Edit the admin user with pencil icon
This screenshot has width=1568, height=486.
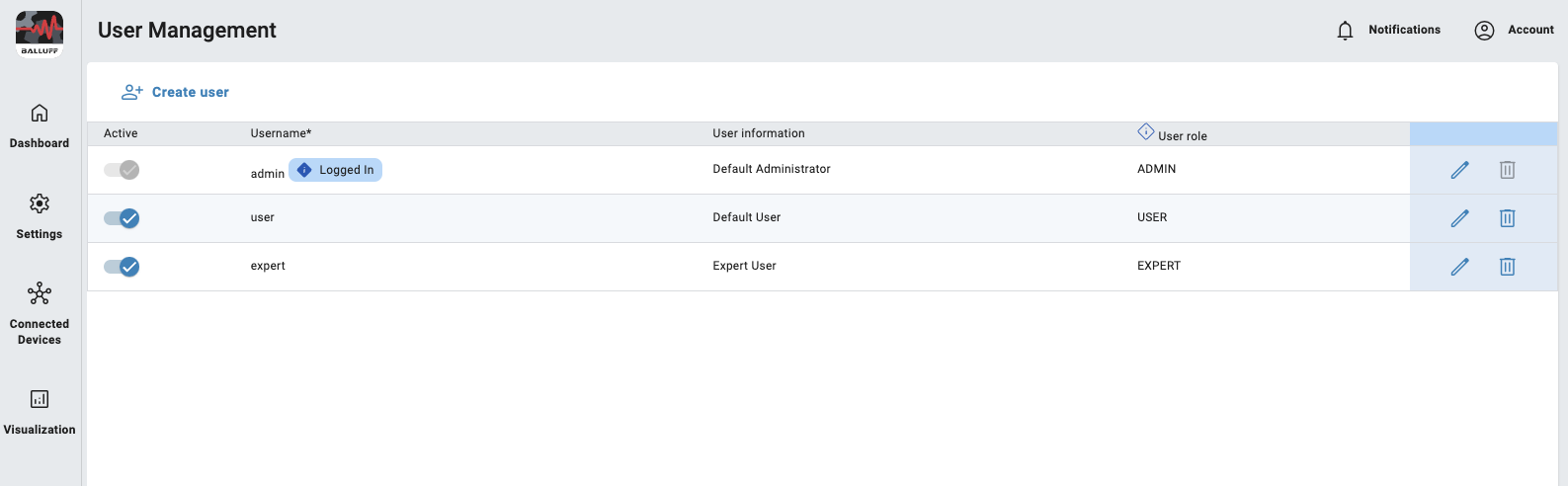point(1459,170)
